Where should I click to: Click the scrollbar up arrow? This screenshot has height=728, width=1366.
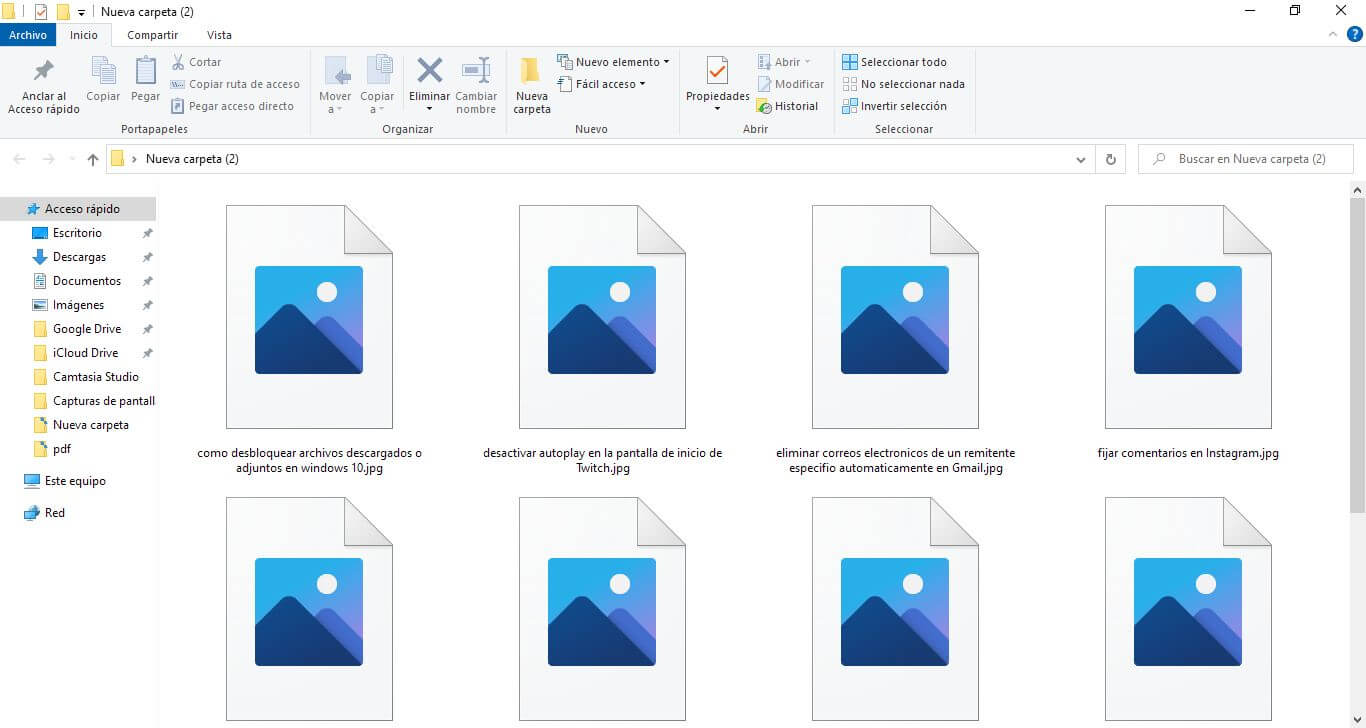pyautogui.click(x=1357, y=190)
